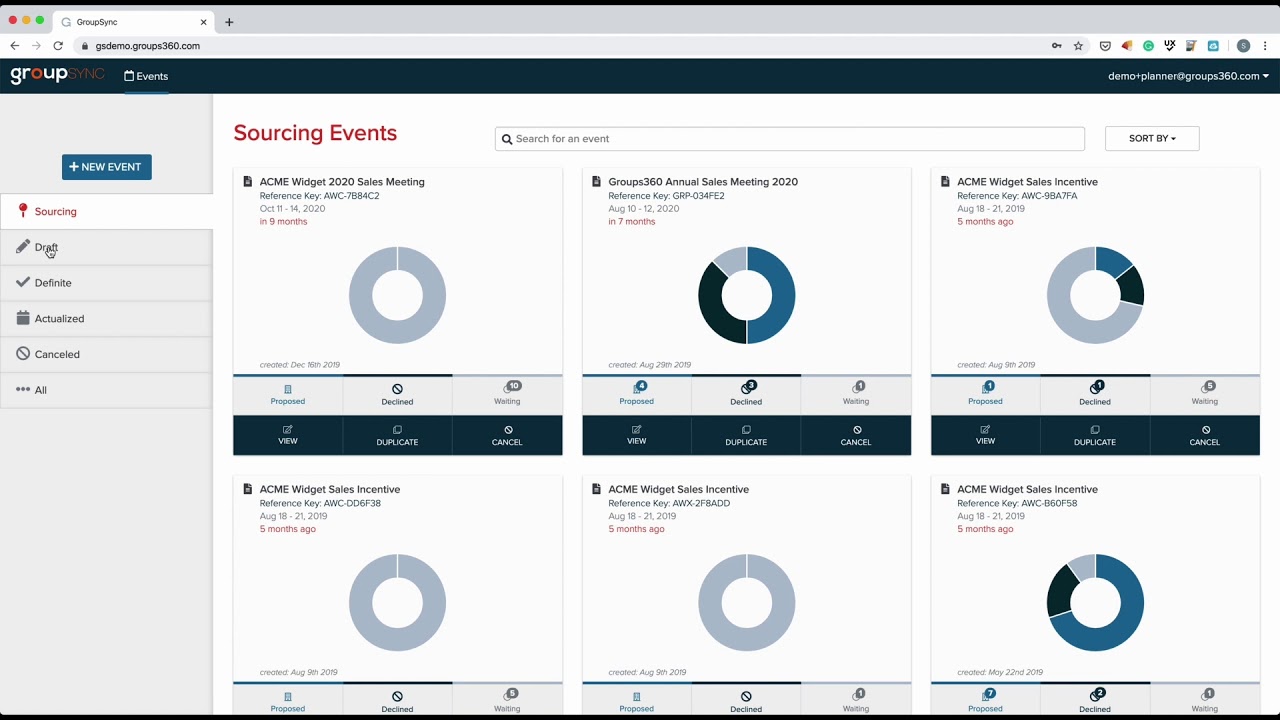Open the SORT BY dropdown
The height and width of the screenshot is (720, 1280).
tap(1152, 139)
